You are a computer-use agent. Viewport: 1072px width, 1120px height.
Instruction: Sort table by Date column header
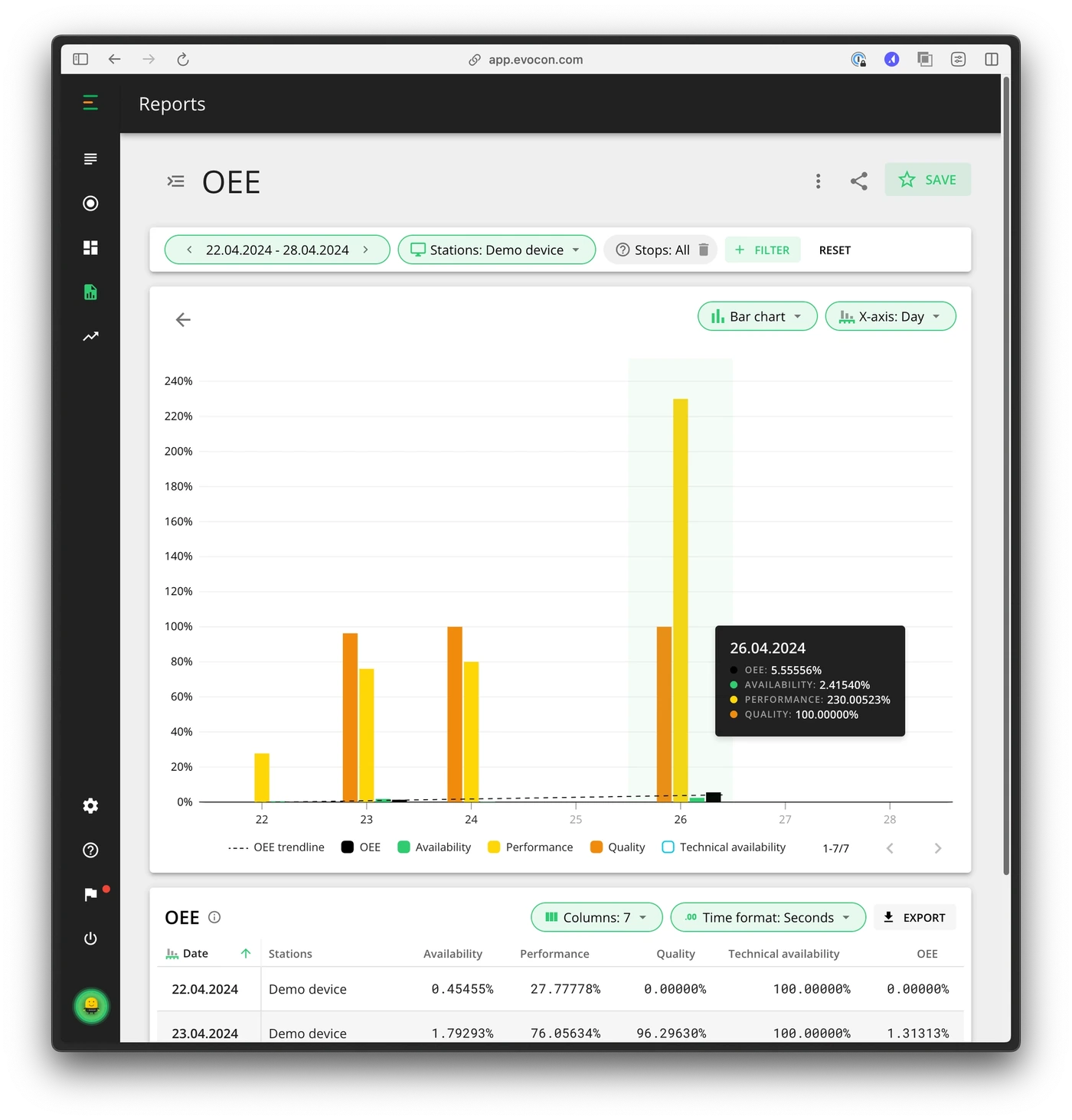[x=195, y=953]
